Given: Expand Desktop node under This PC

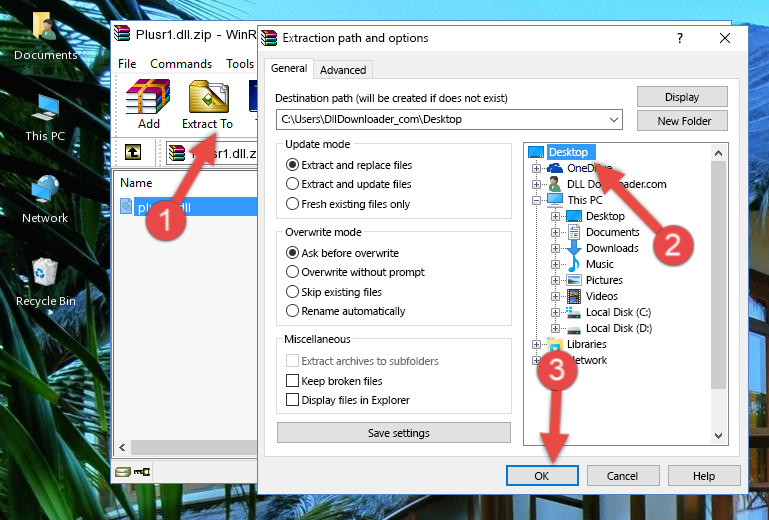Looking at the screenshot, I should pos(555,216).
